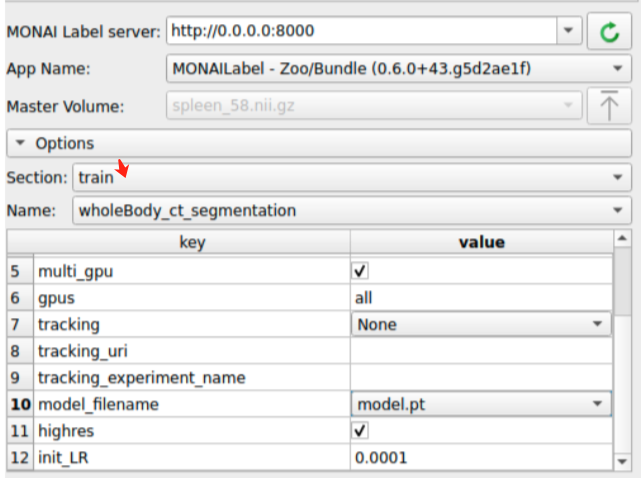641x478 pixels.
Task: Click the 'model_filename' key cell
Action: [x=192, y=404]
